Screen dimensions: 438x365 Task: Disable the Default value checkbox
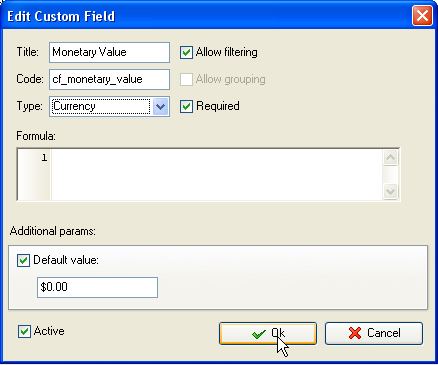coord(23,260)
